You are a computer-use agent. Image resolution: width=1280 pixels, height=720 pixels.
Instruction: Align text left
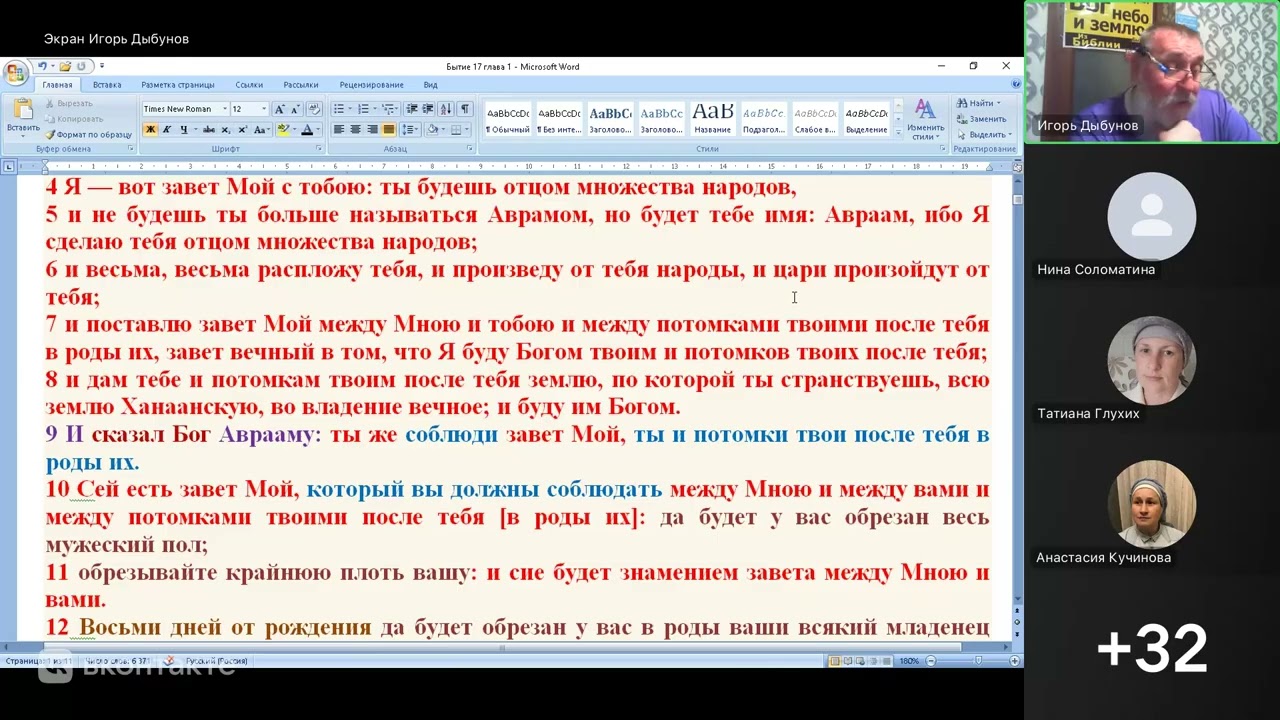click(338, 130)
